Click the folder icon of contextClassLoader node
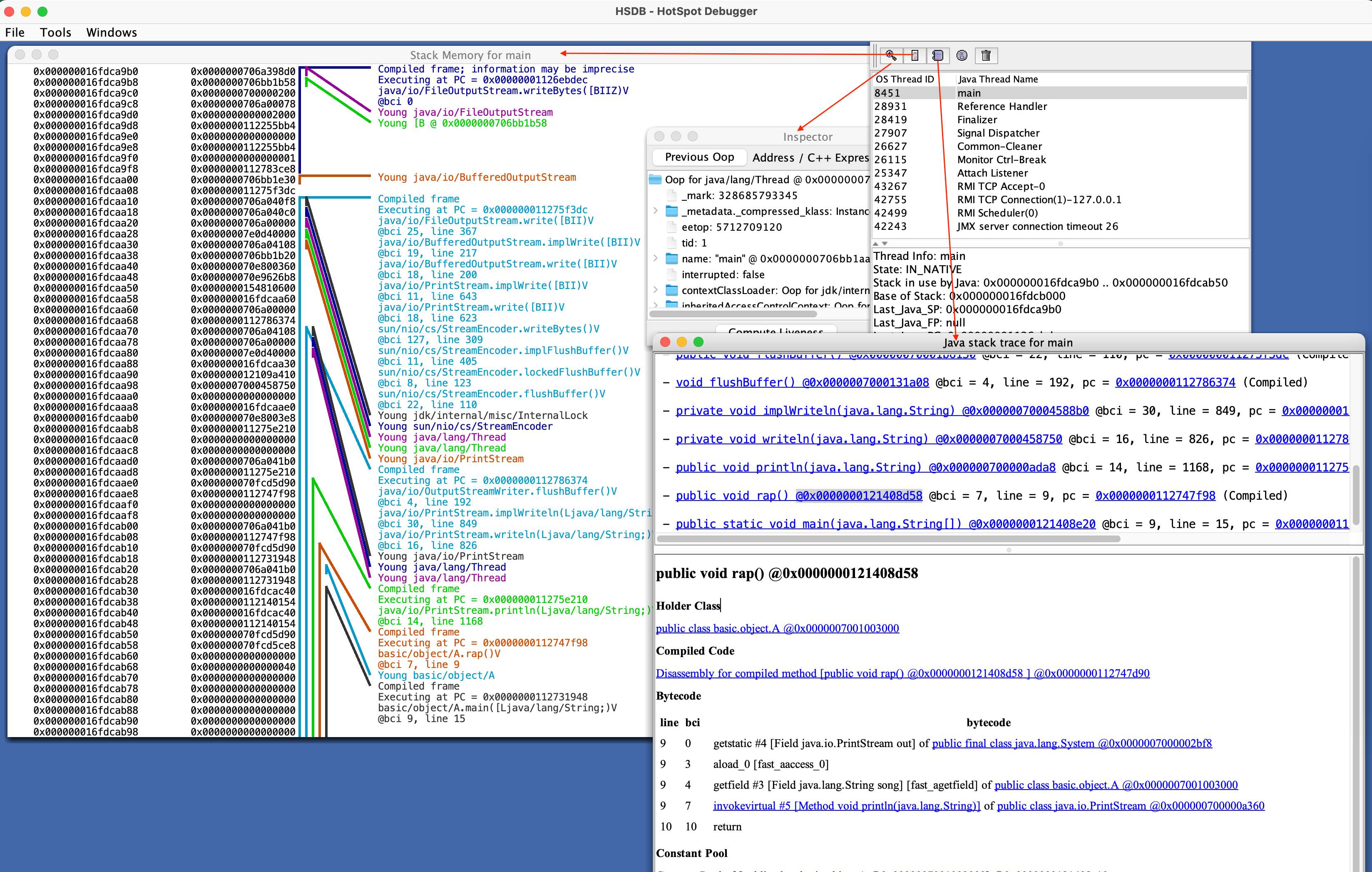The image size is (1372, 872). click(x=672, y=290)
